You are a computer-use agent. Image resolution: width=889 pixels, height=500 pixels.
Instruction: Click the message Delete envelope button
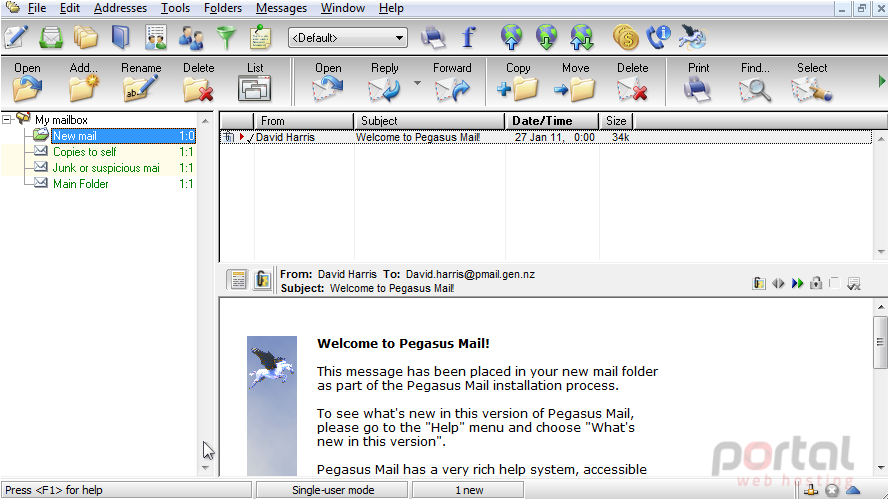(x=632, y=82)
